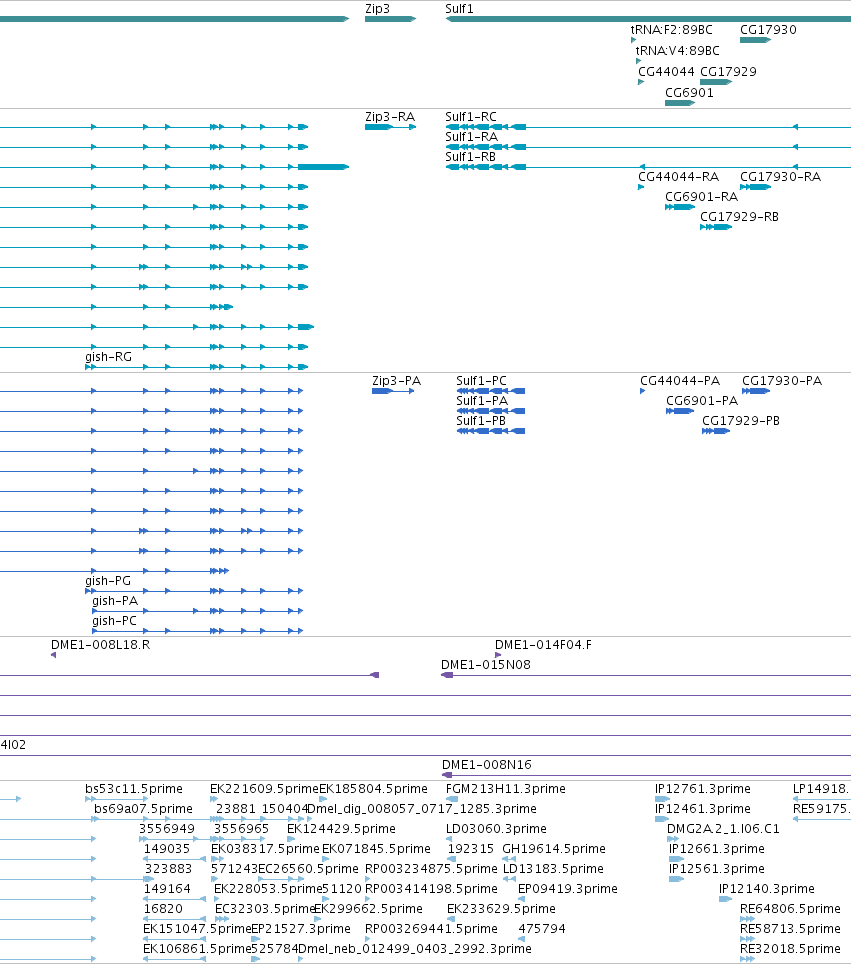851x964 pixels.
Task: Select the IP12661.3prime EST
Action: coord(676,859)
